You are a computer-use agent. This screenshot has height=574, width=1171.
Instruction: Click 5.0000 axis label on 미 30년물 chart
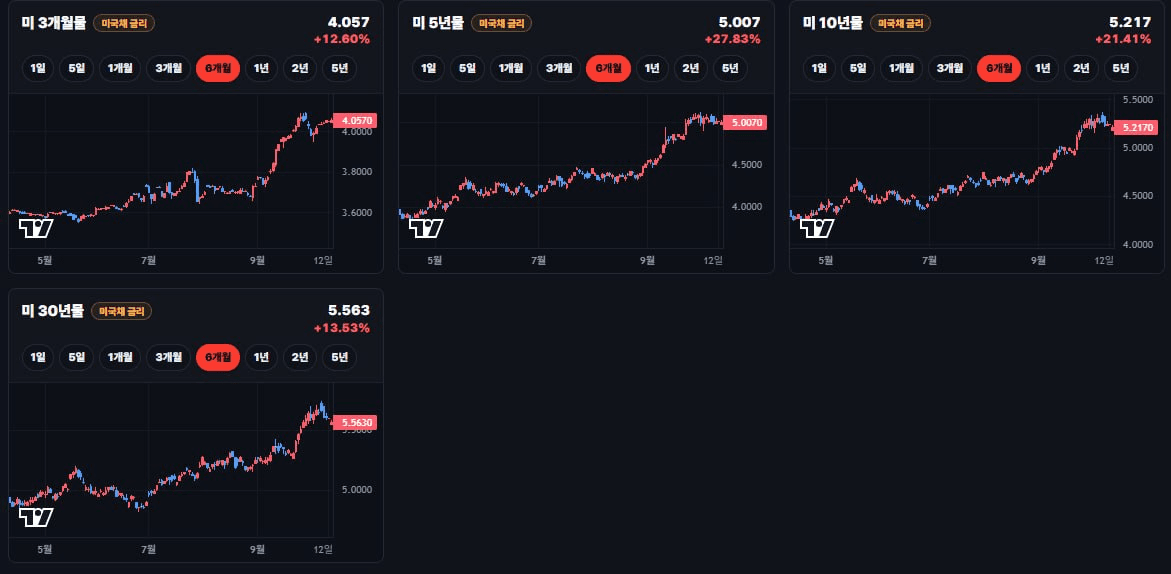355,490
